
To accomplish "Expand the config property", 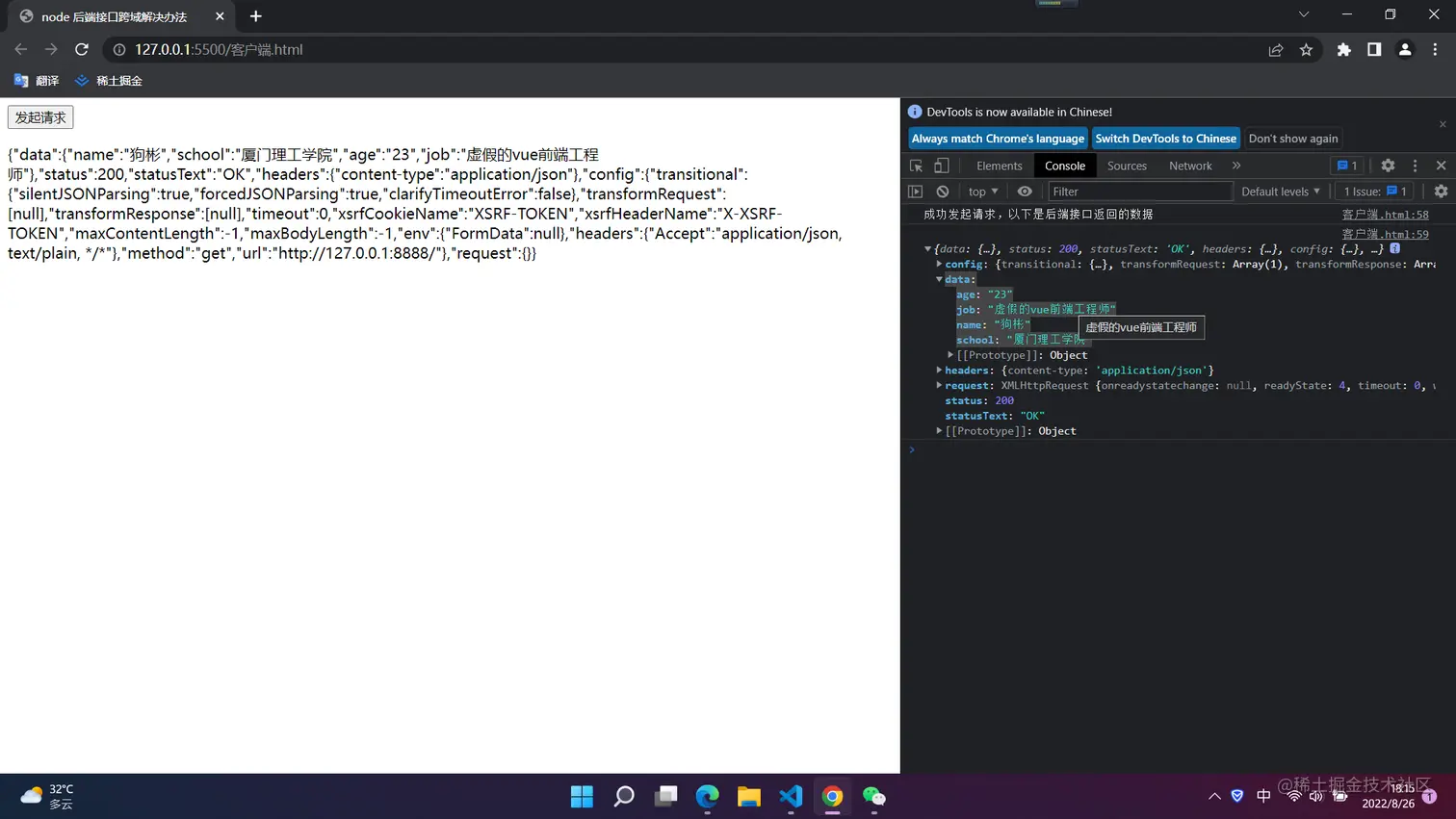I will pos(939,264).
